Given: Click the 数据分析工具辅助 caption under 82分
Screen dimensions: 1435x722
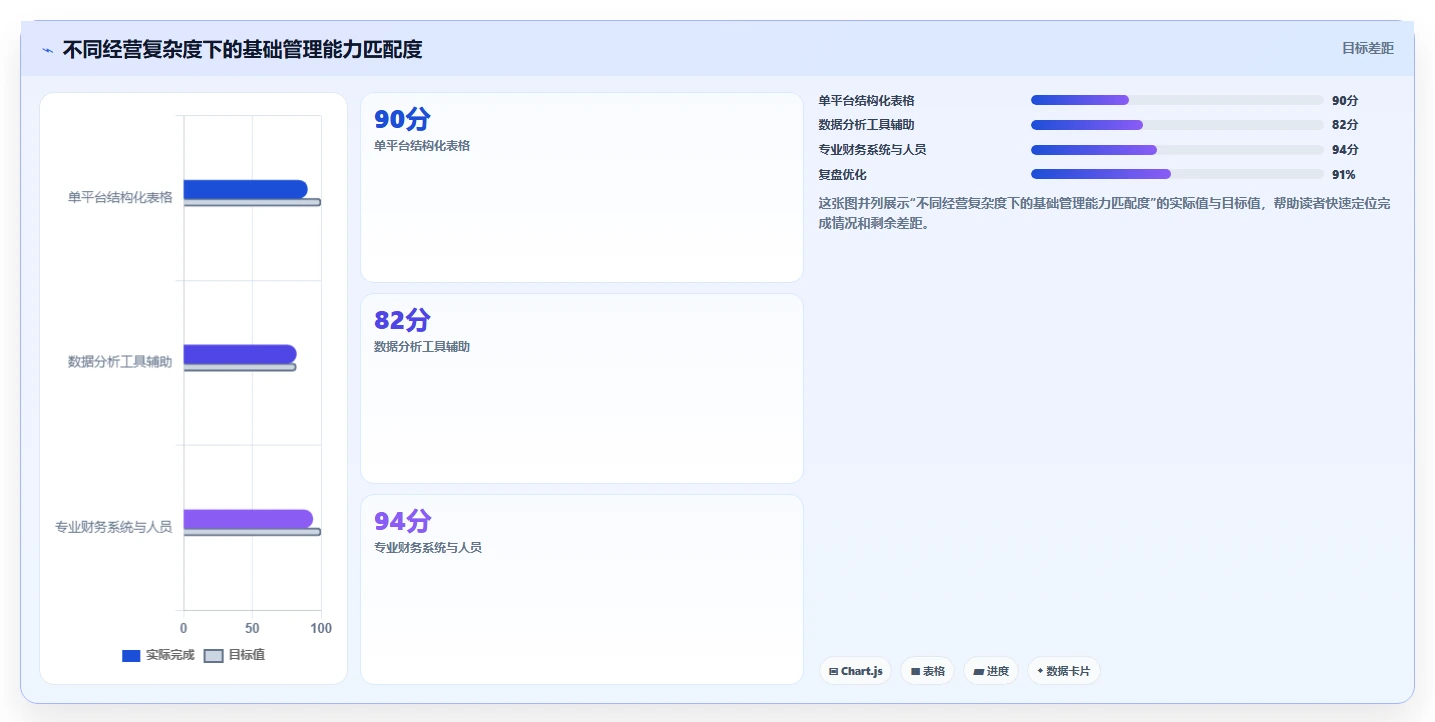Looking at the screenshot, I should pos(422,347).
